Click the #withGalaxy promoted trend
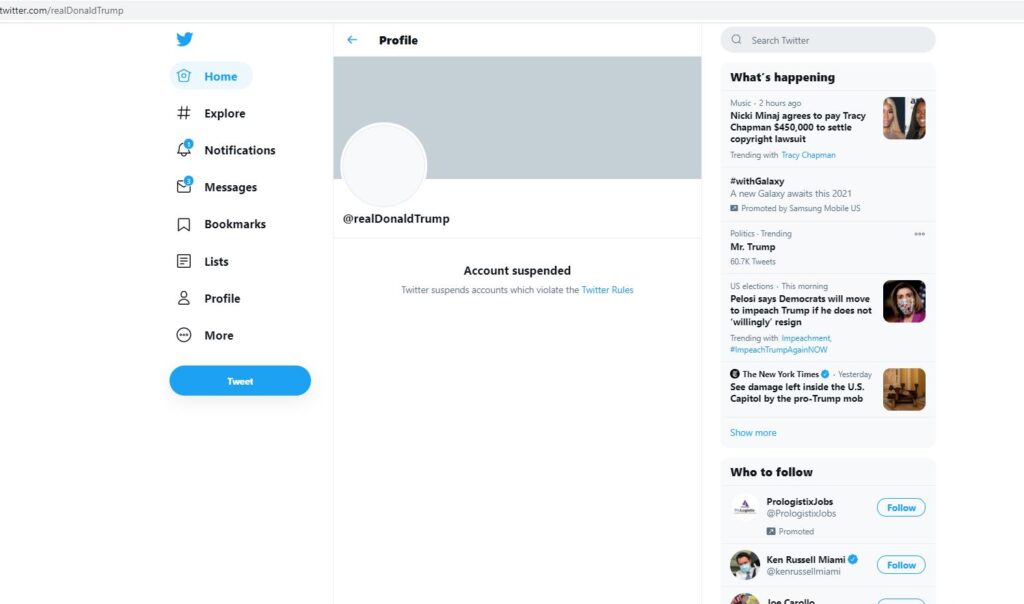Screen dimensions: 1024x604 point(757,181)
